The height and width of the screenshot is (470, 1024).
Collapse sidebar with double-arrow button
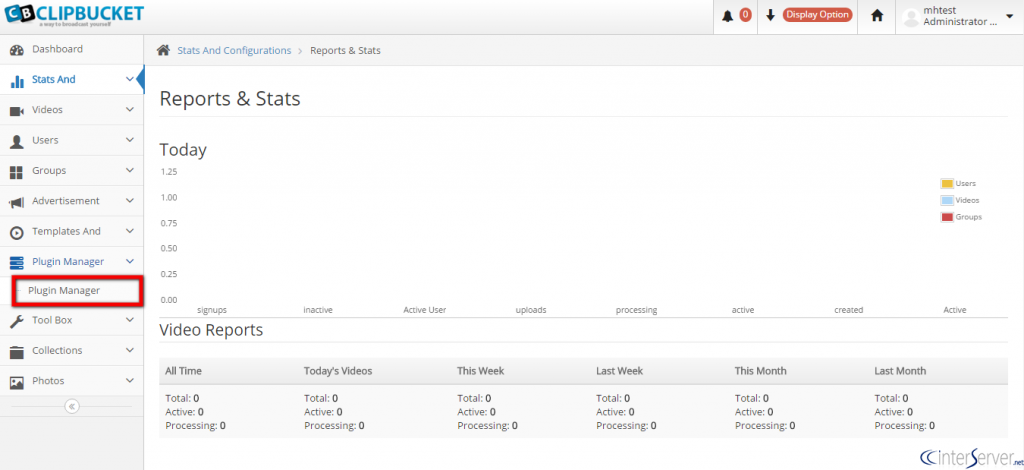[x=72, y=406]
